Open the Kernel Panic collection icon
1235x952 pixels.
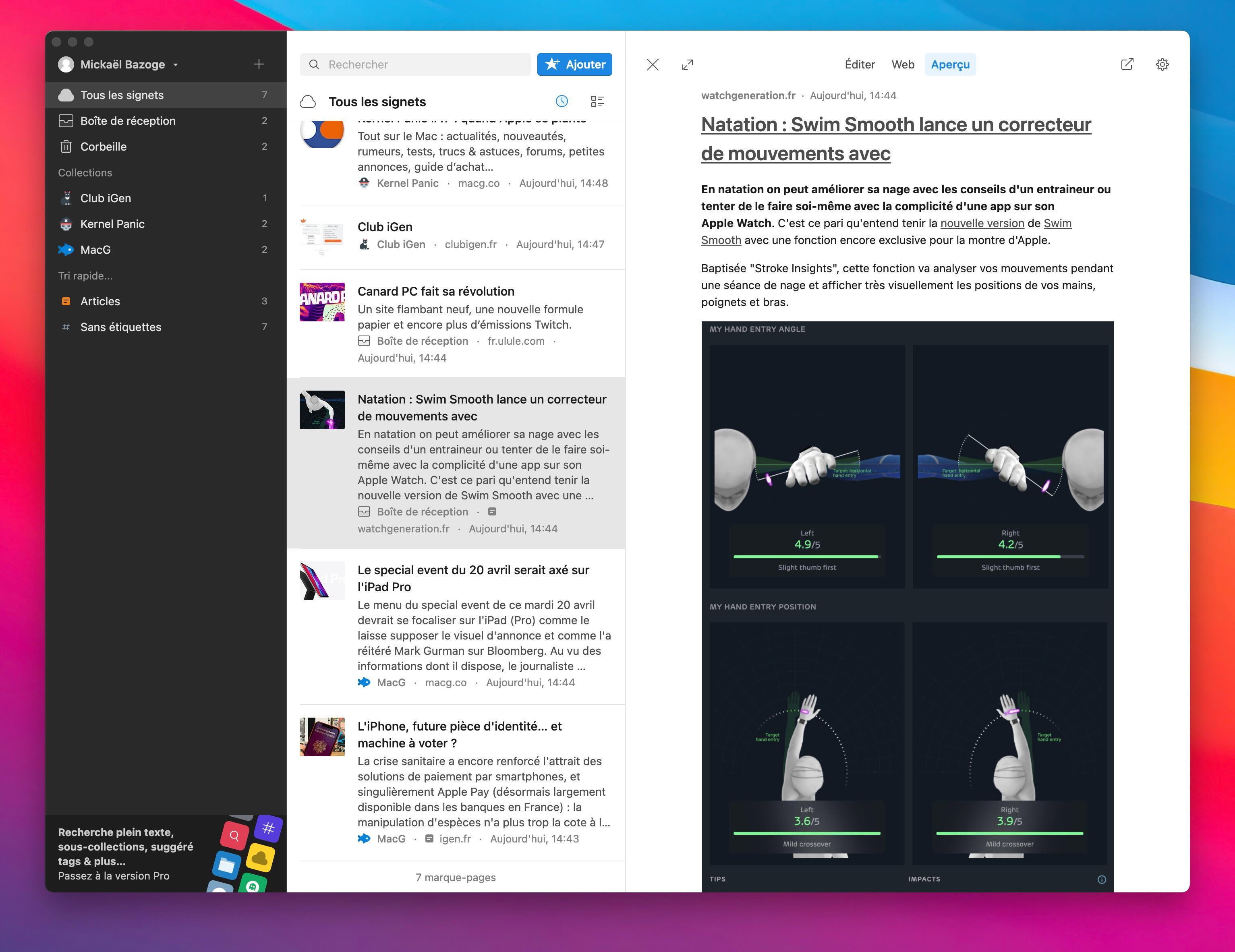click(x=66, y=224)
